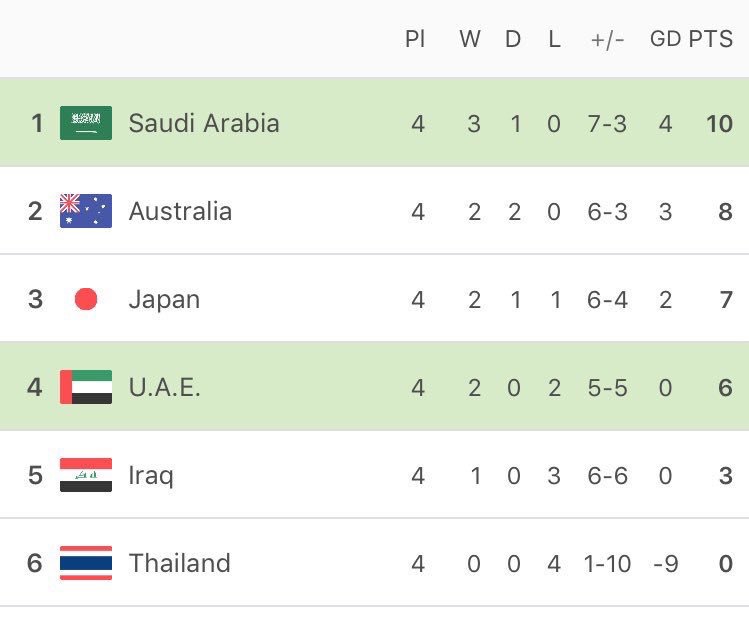The width and height of the screenshot is (749, 640).
Task: Select Thailand's 1-10 goals record
Action: click(607, 564)
